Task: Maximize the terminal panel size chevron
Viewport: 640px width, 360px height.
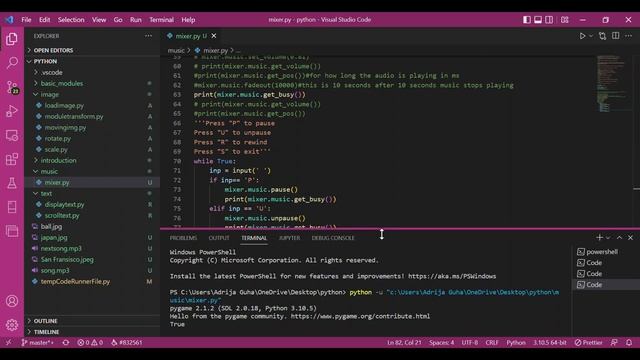Action: point(619,238)
